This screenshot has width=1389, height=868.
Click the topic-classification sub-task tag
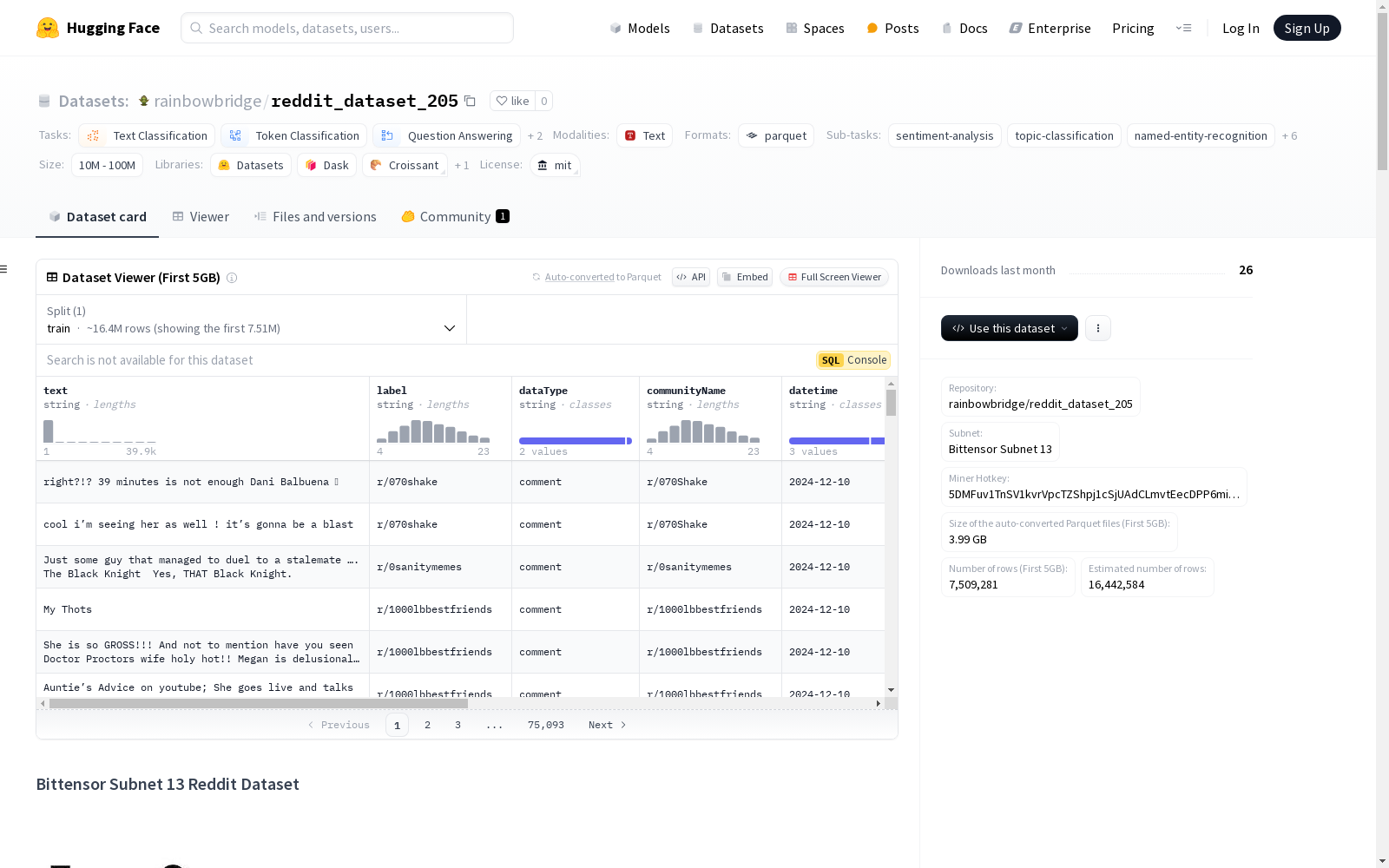1064,135
